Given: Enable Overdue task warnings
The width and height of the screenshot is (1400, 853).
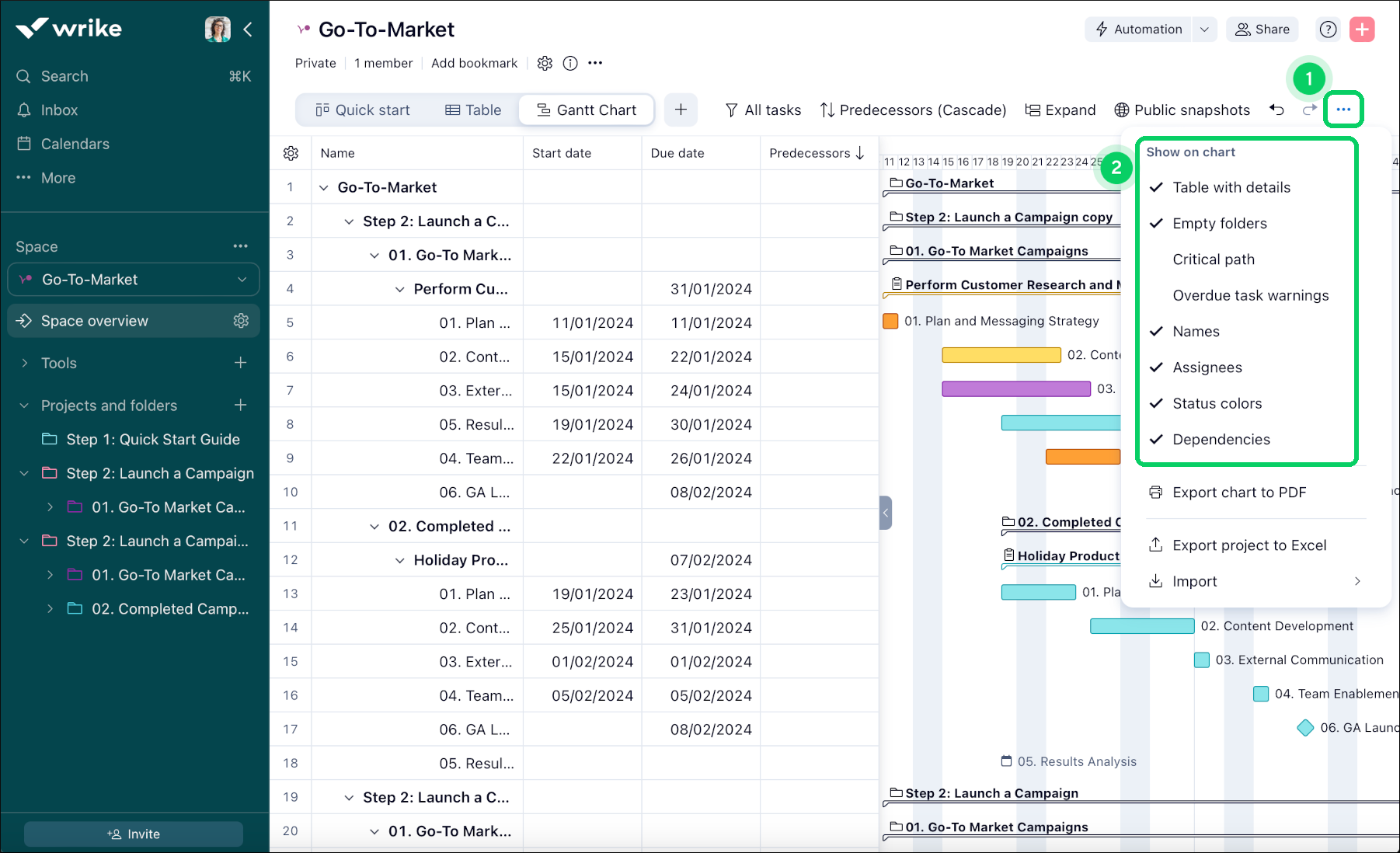Looking at the screenshot, I should click(1250, 295).
